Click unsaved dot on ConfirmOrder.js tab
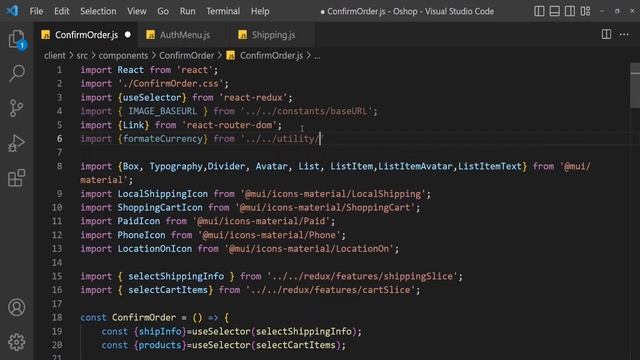640x360 pixels. tap(128, 35)
